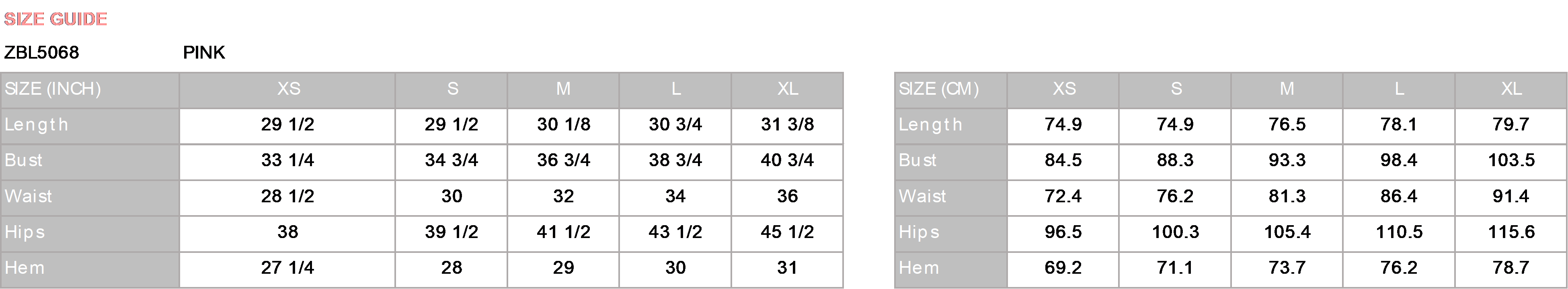Click the Hem L cell in CM table
This screenshot has width=1568, height=289.
pyautogui.click(x=1399, y=269)
